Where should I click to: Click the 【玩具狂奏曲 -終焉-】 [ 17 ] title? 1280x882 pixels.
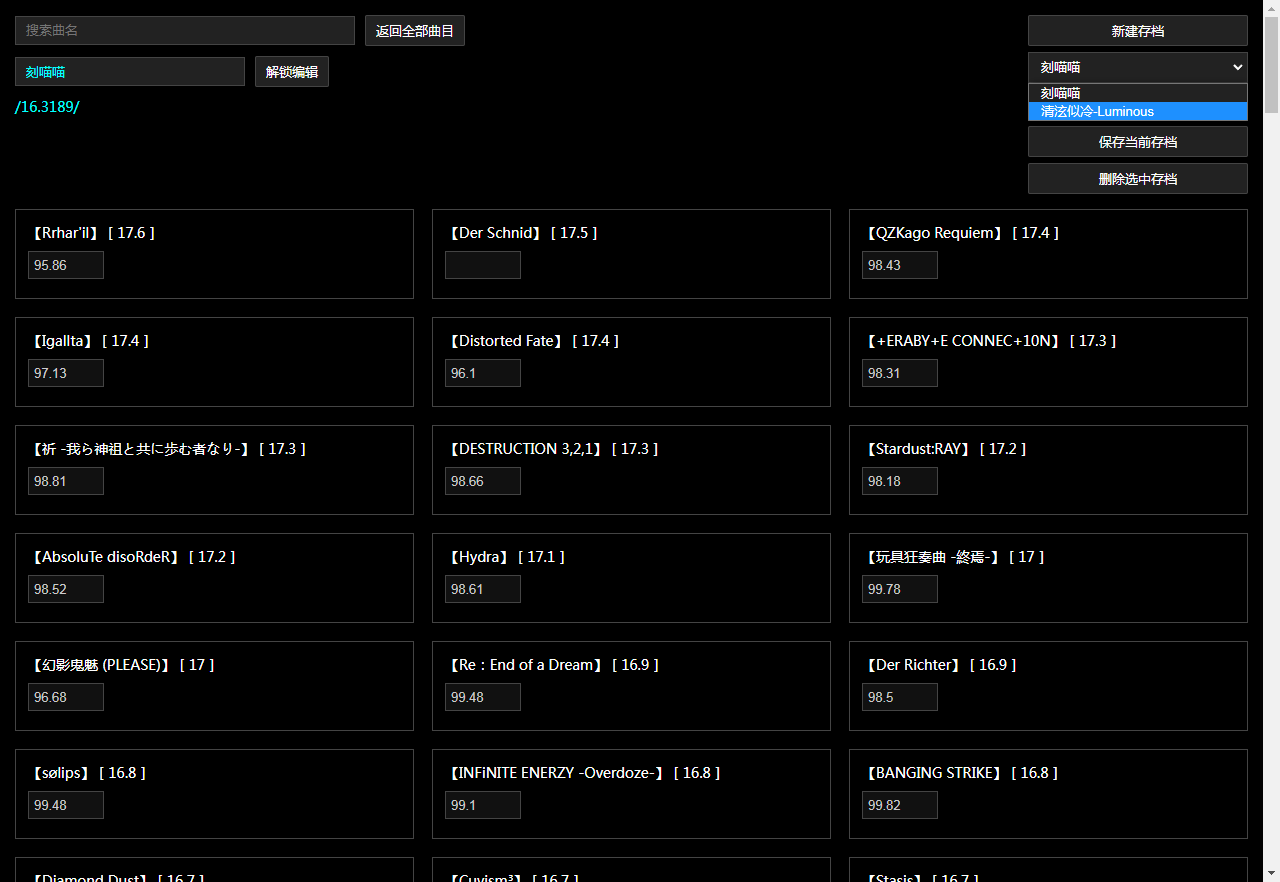[x=953, y=557]
